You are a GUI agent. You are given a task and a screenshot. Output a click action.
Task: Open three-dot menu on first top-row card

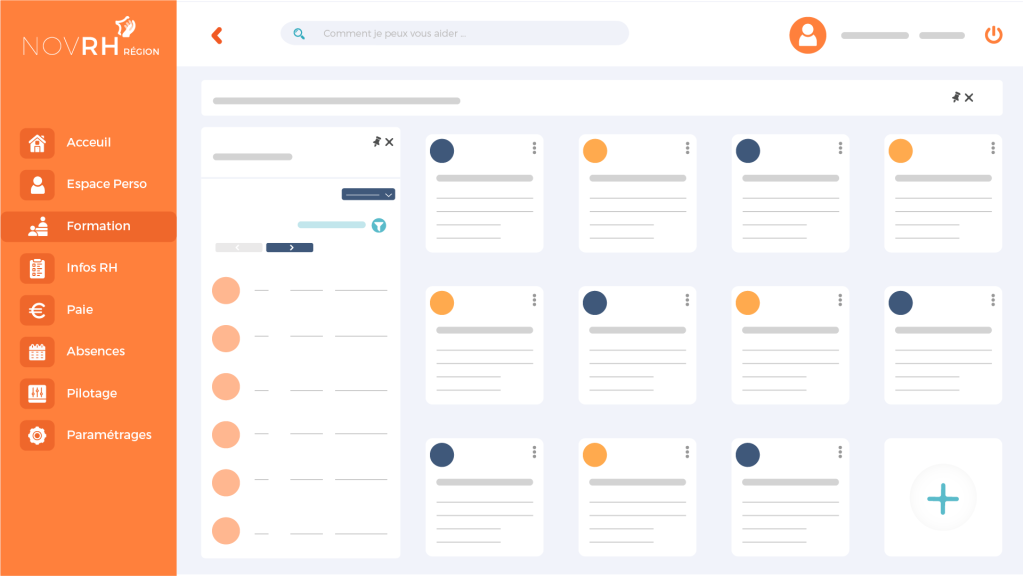coord(534,148)
